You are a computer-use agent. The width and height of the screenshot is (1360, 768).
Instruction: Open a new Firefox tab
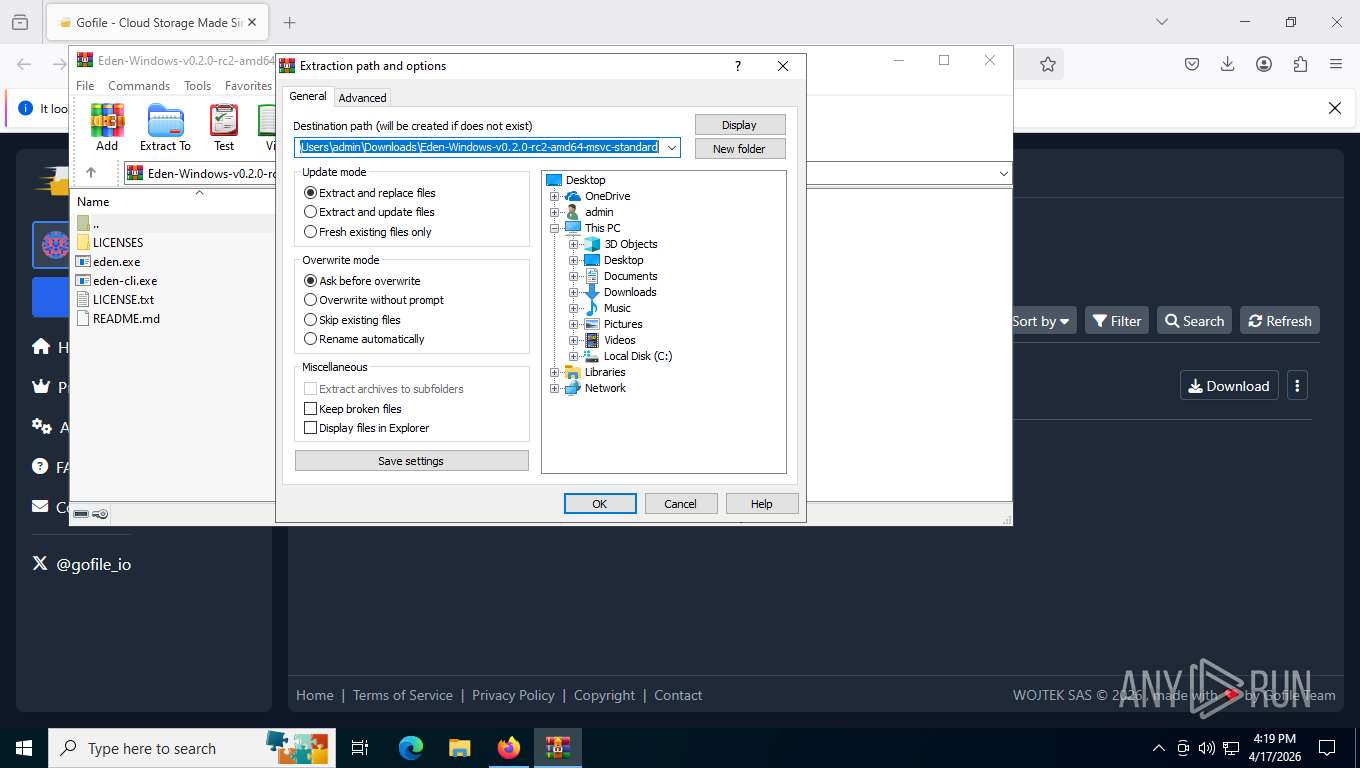tap(289, 22)
